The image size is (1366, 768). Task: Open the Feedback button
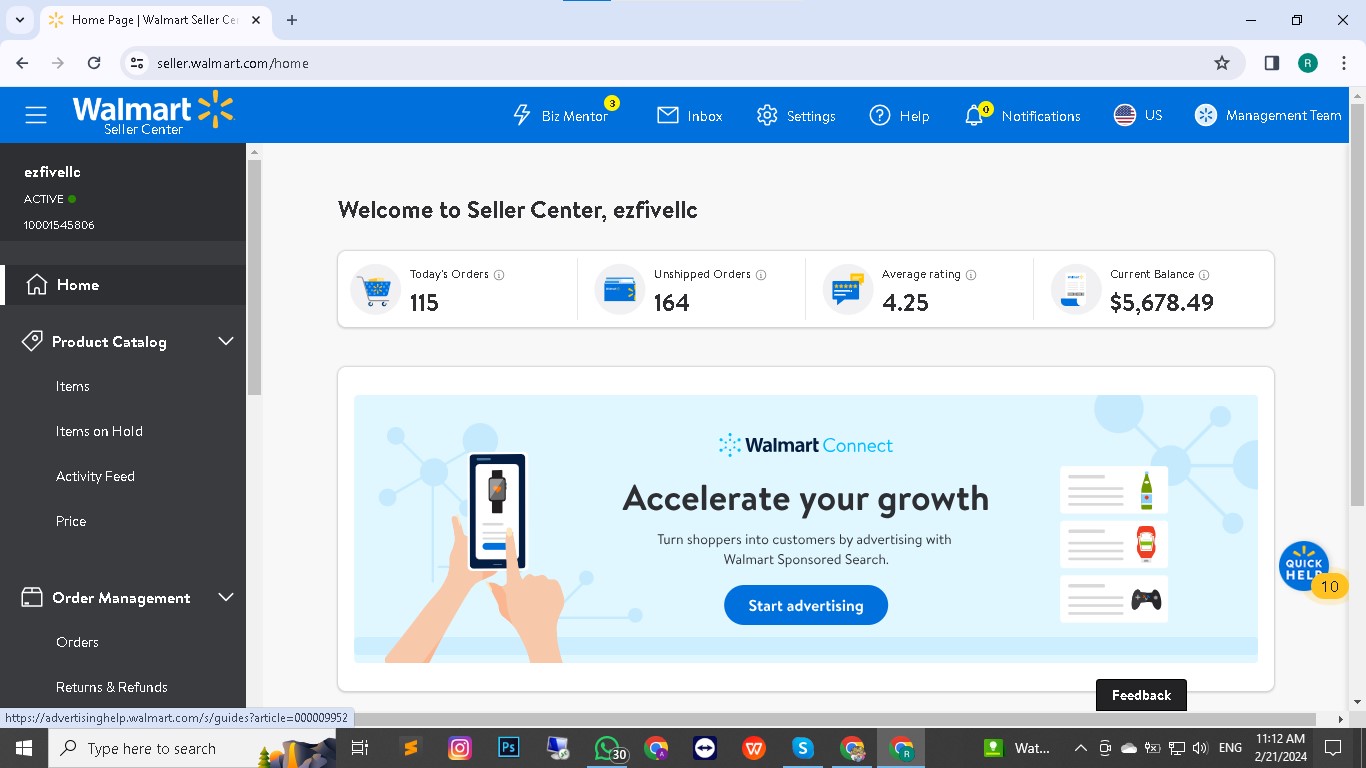pos(1141,695)
